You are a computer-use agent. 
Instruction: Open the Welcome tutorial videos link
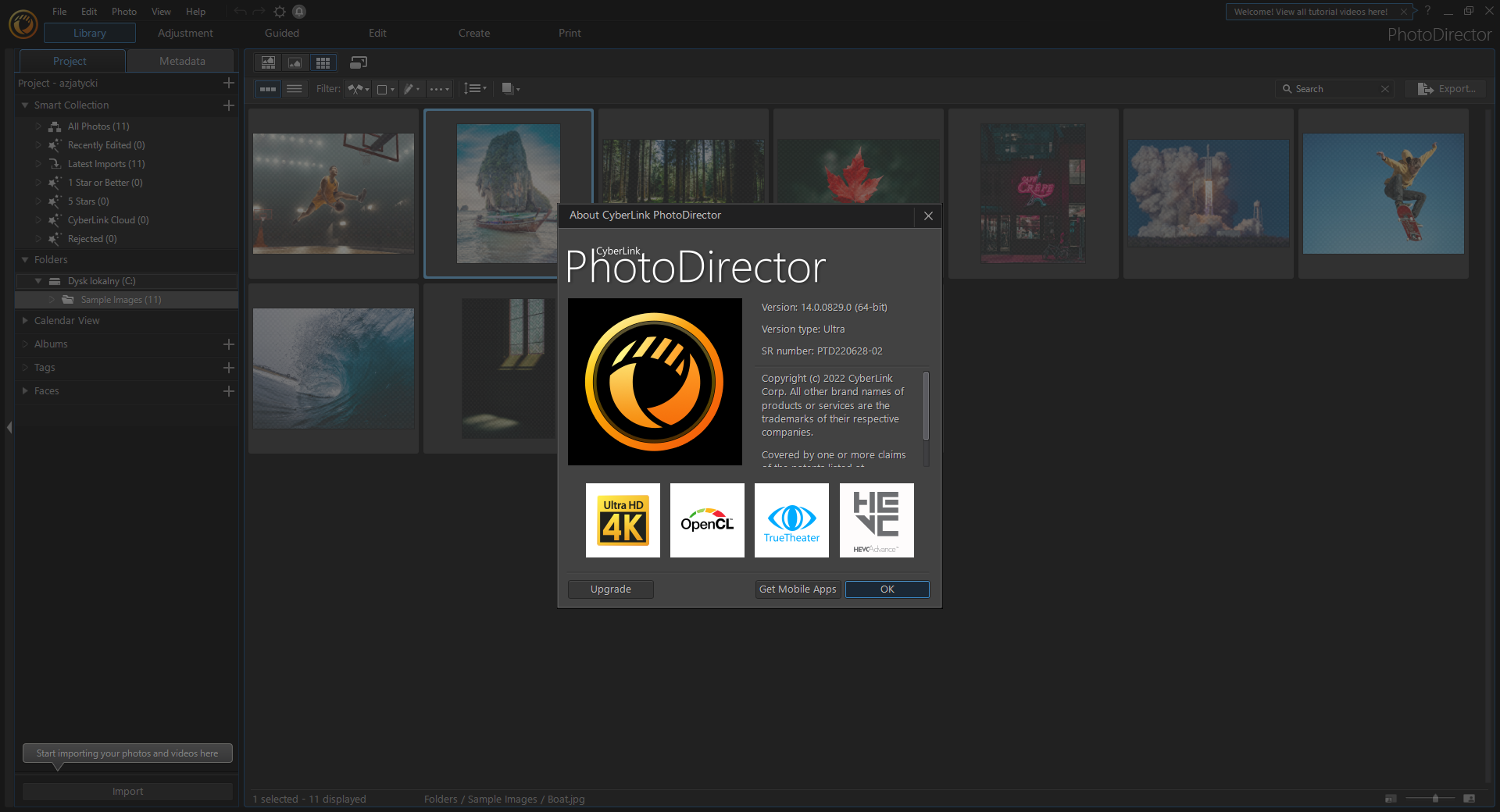pos(1310,12)
